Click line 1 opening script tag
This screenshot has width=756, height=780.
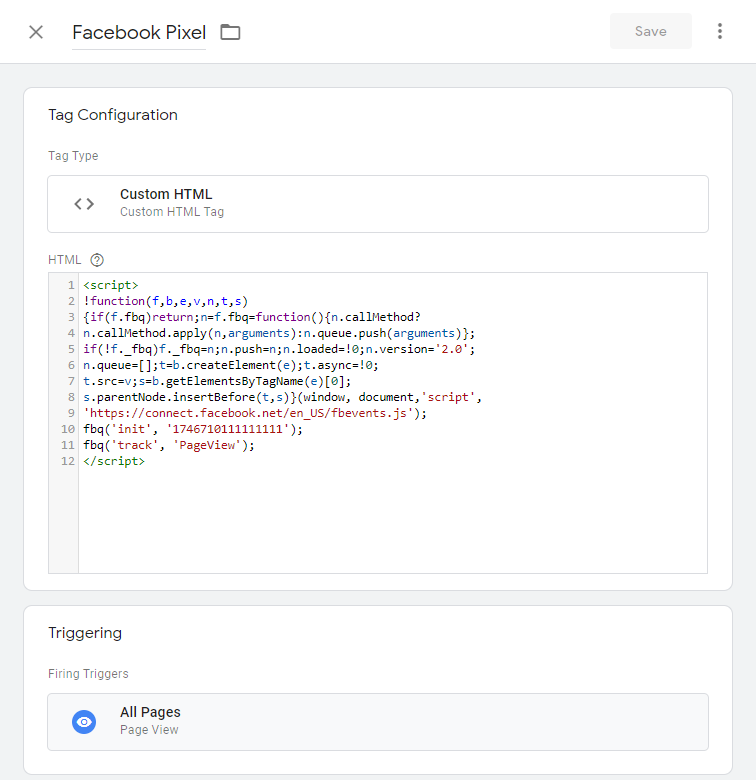point(110,286)
